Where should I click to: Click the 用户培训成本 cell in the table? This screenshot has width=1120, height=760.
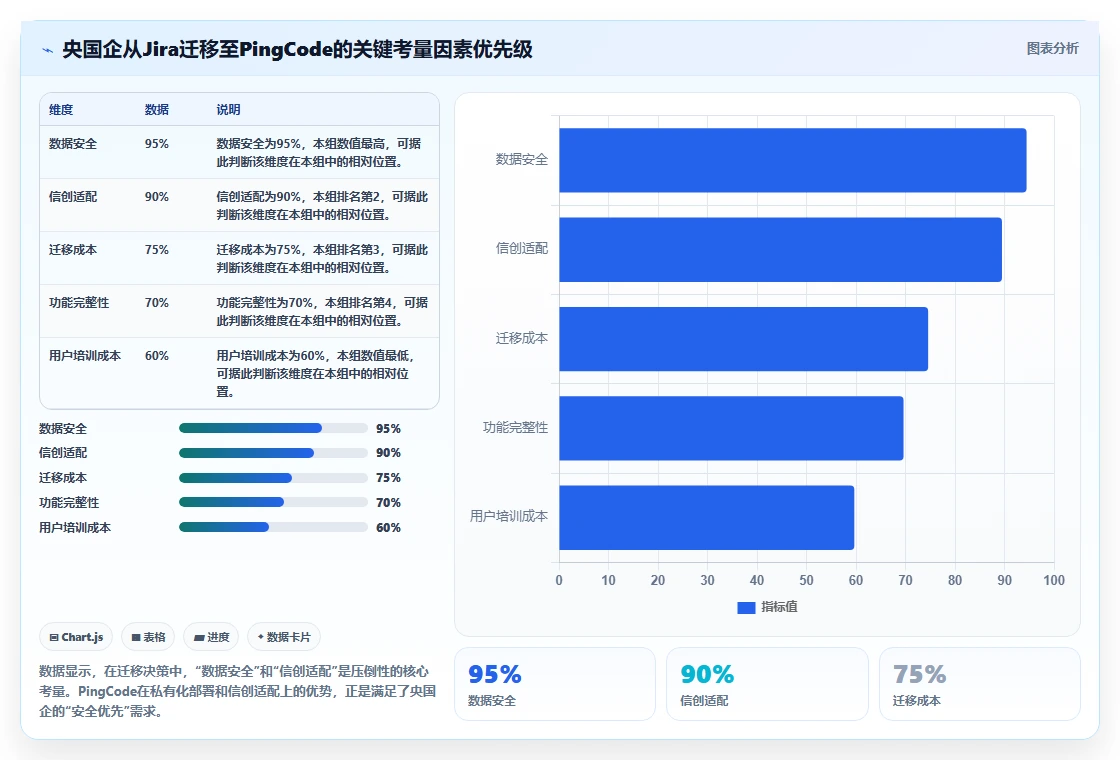coord(85,355)
